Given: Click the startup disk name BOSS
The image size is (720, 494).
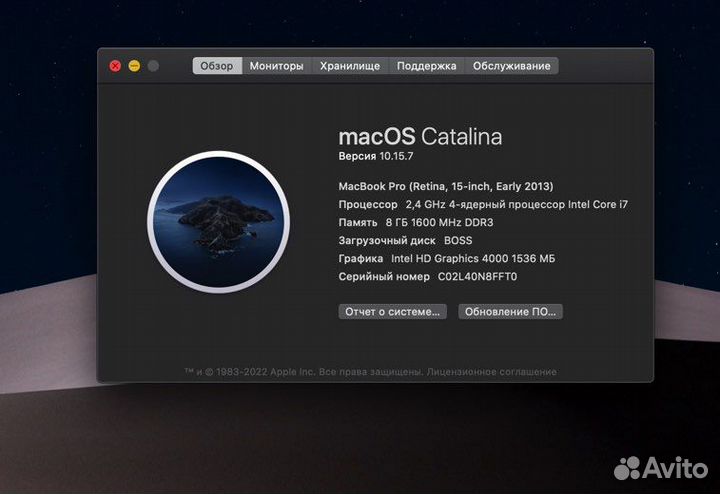Looking at the screenshot, I should pyautogui.click(x=458, y=241).
